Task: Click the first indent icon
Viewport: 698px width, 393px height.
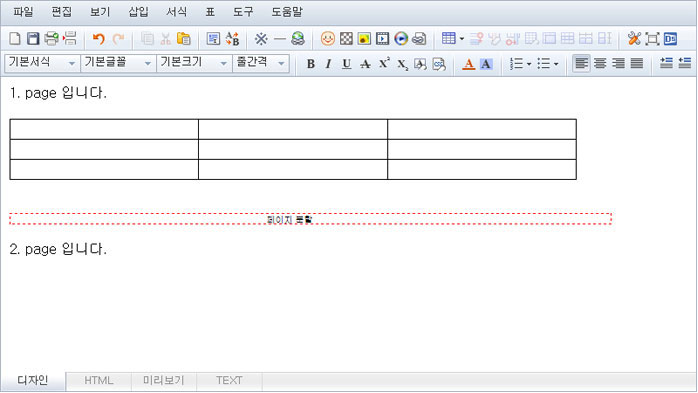Action: (x=666, y=63)
